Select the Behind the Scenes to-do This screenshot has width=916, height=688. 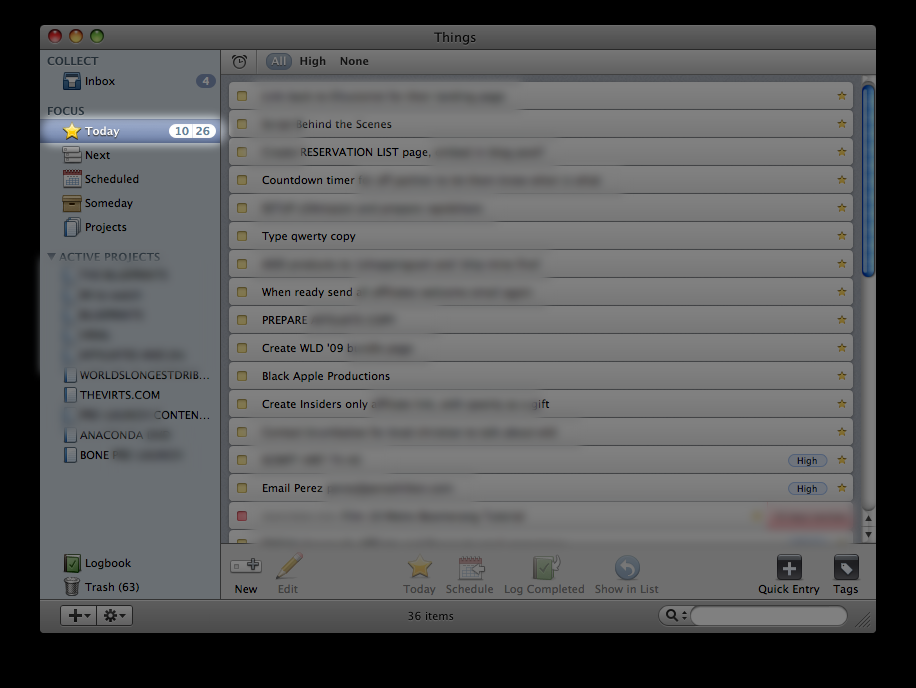[x=541, y=124]
